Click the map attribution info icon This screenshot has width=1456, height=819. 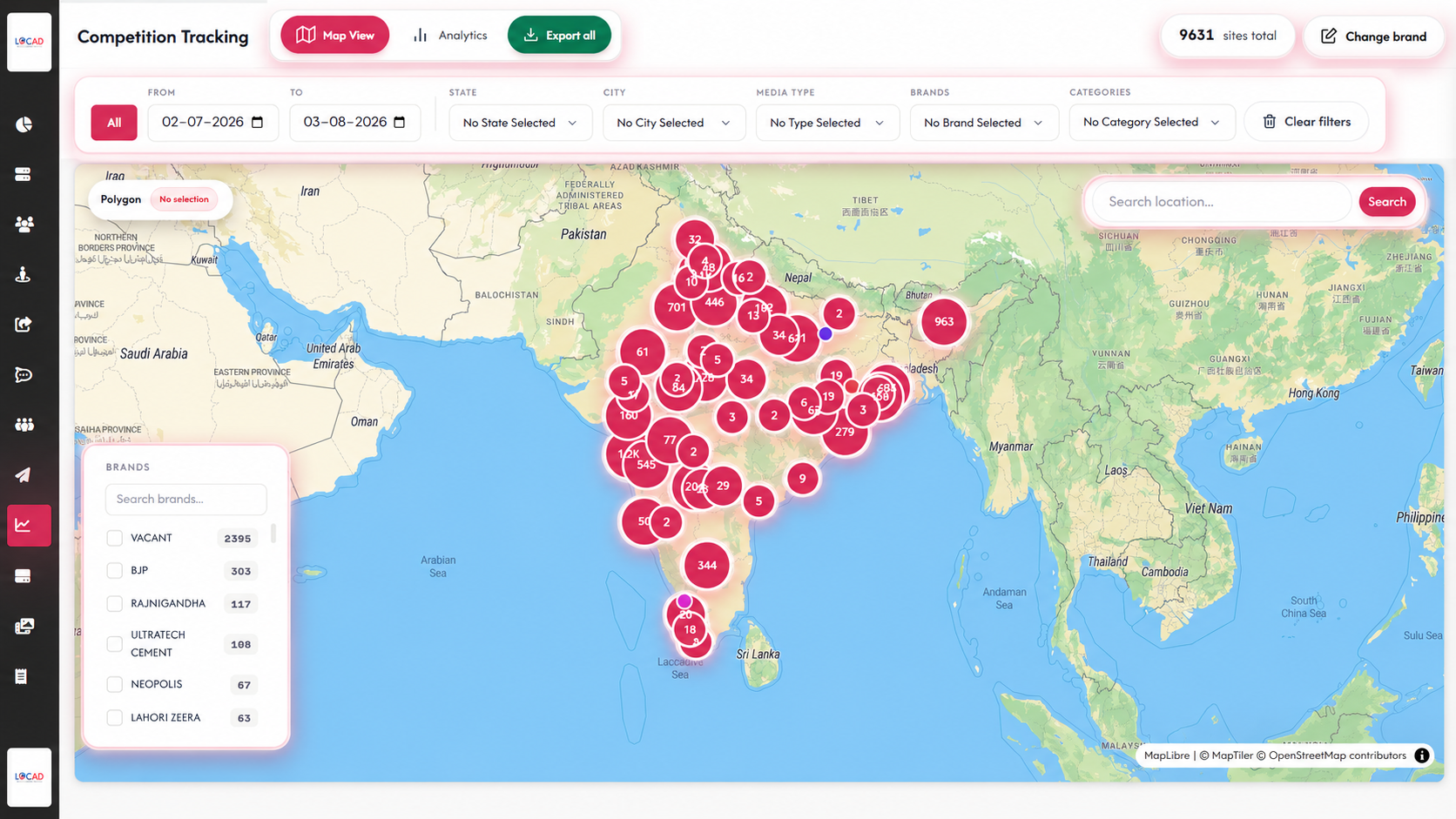click(x=1422, y=755)
